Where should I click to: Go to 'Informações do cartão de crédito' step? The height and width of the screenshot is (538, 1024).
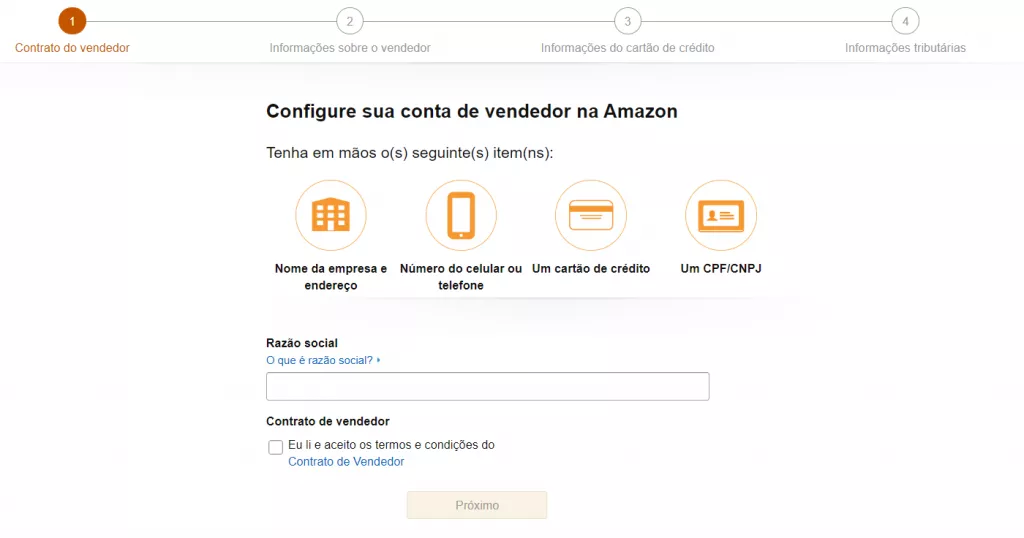[628, 48]
